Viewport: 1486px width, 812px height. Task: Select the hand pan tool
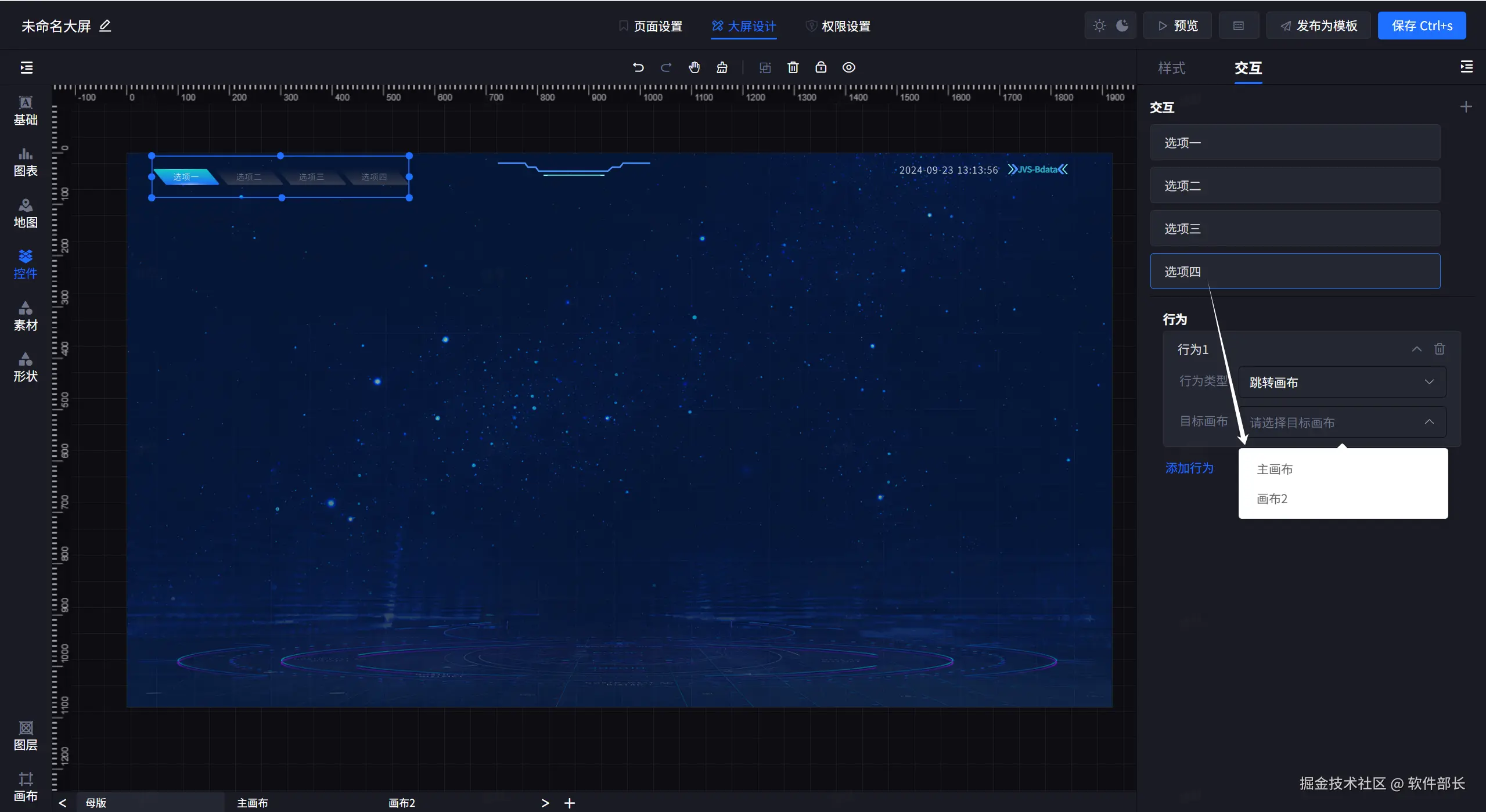point(694,67)
